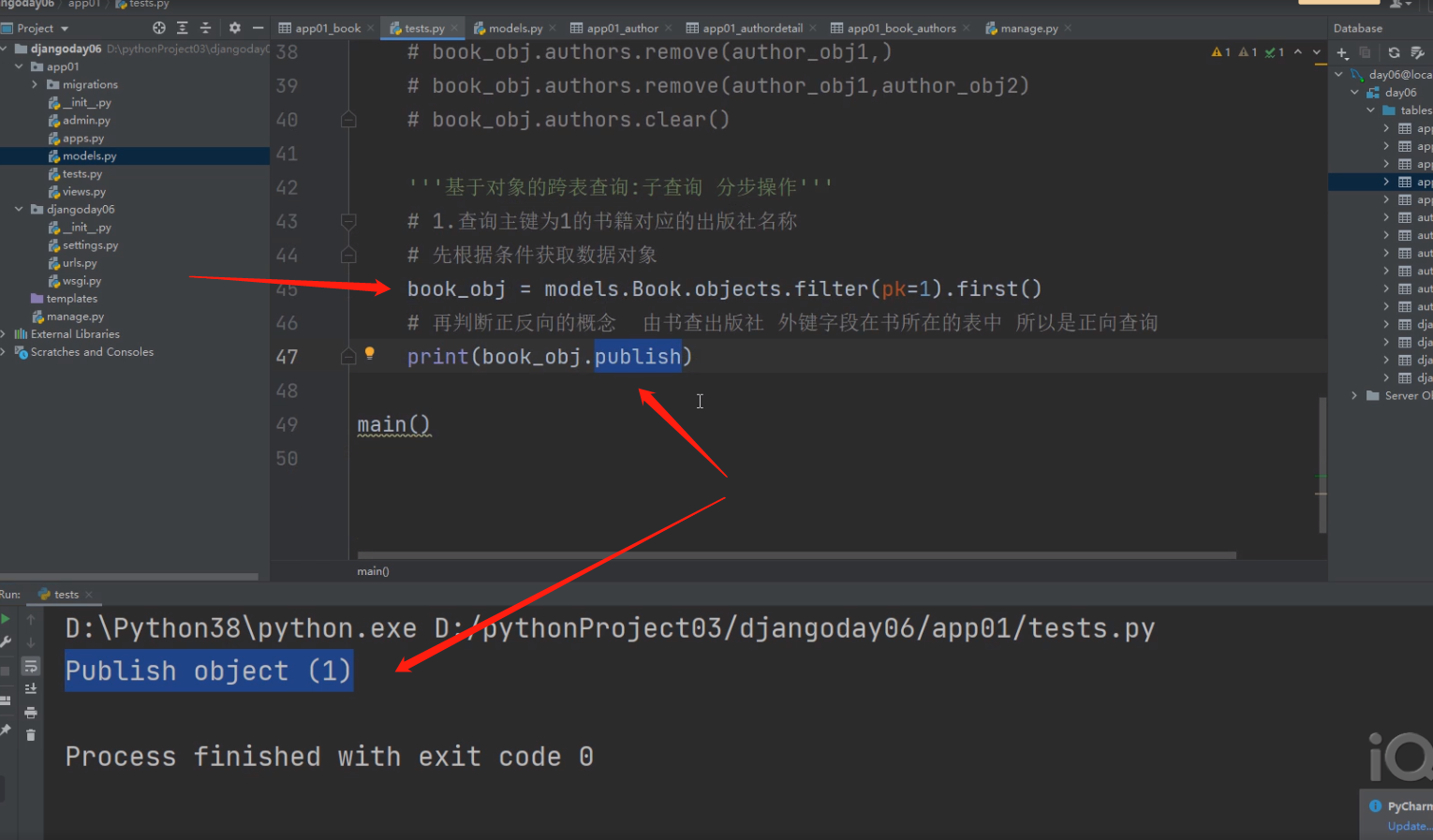Click the editor horizontal scrollbar
This screenshot has width=1433, height=840.
coord(796,555)
